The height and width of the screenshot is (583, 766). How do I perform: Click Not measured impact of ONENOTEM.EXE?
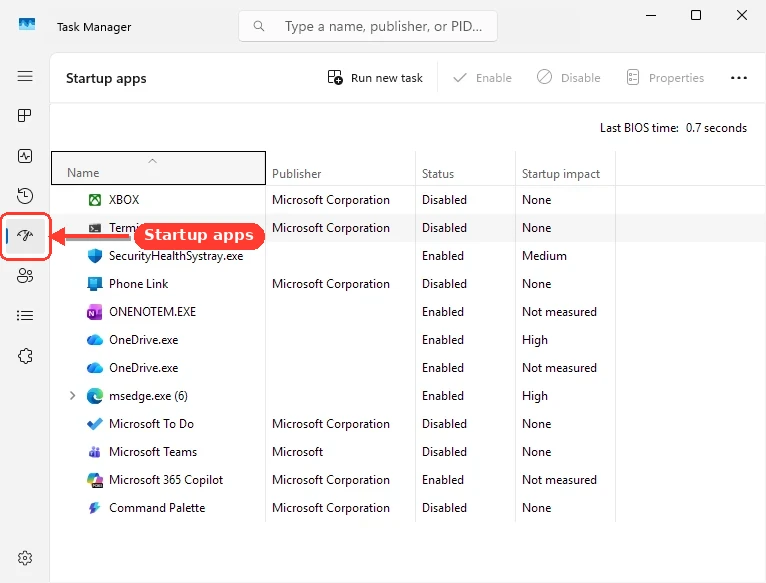point(559,312)
